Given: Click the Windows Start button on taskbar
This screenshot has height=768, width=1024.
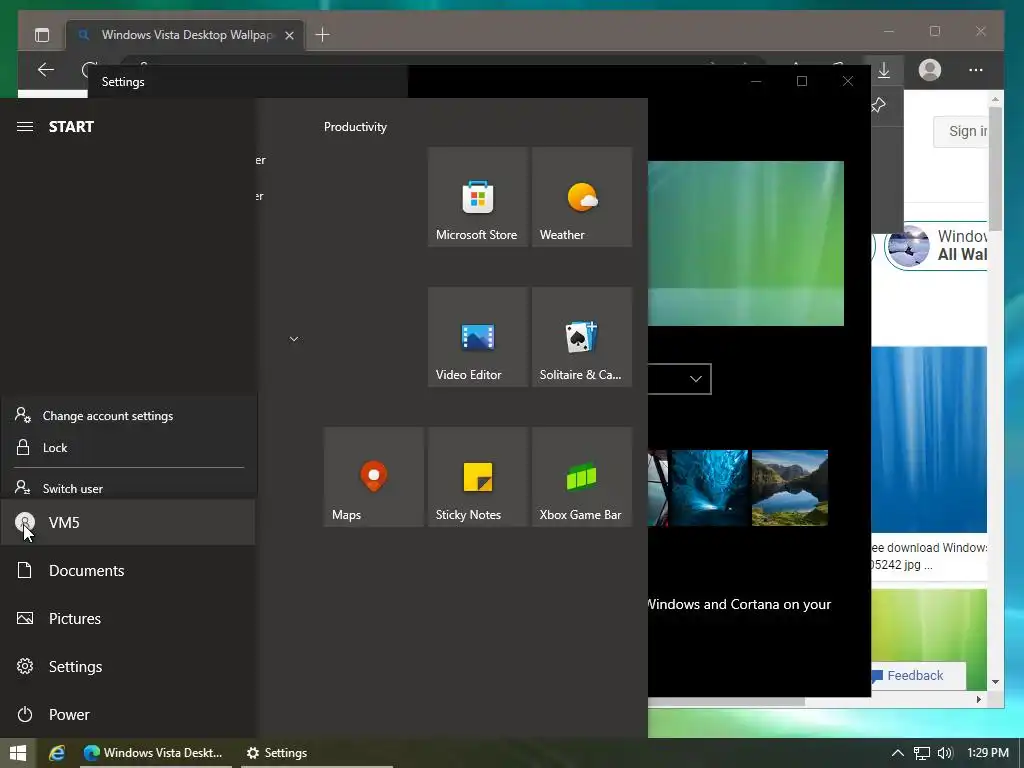Looking at the screenshot, I should pos(18,753).
